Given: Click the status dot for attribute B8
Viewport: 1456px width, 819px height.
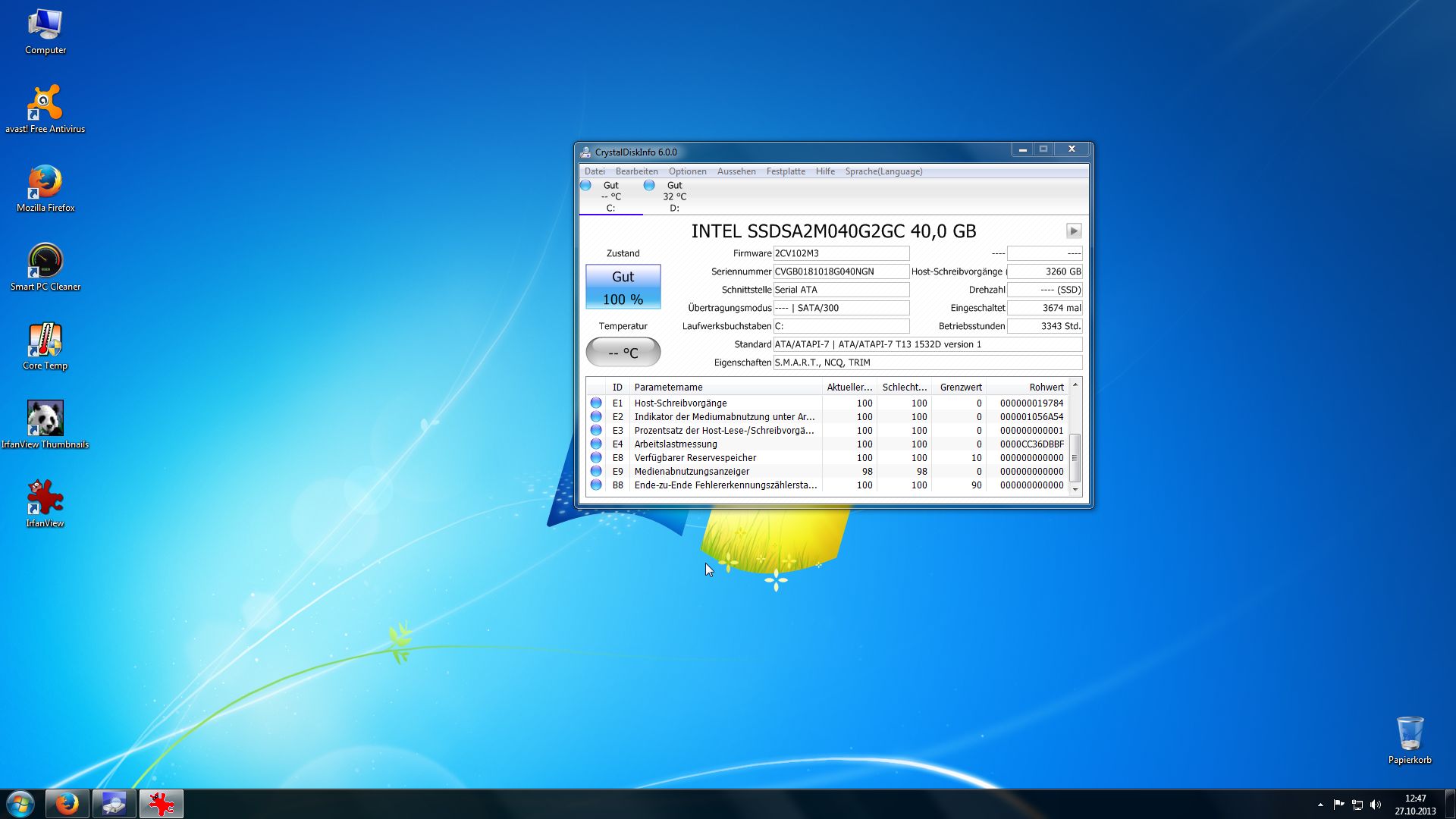Looking at the screenshot, I should tap(596, 485).
